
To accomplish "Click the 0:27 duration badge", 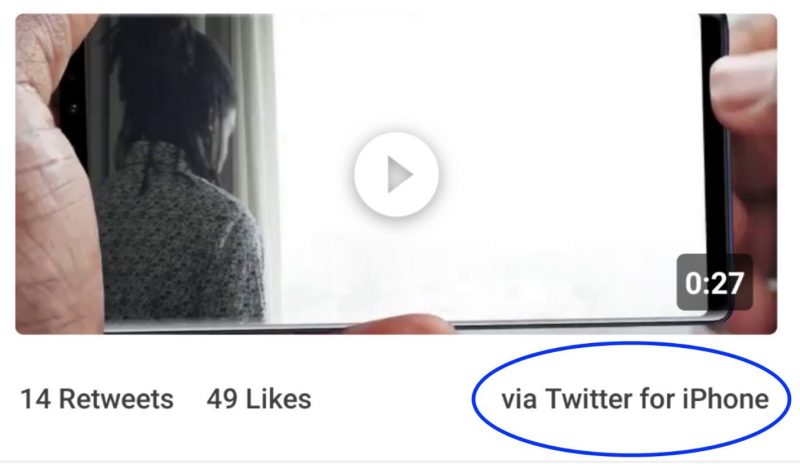I will coord(714,282).
